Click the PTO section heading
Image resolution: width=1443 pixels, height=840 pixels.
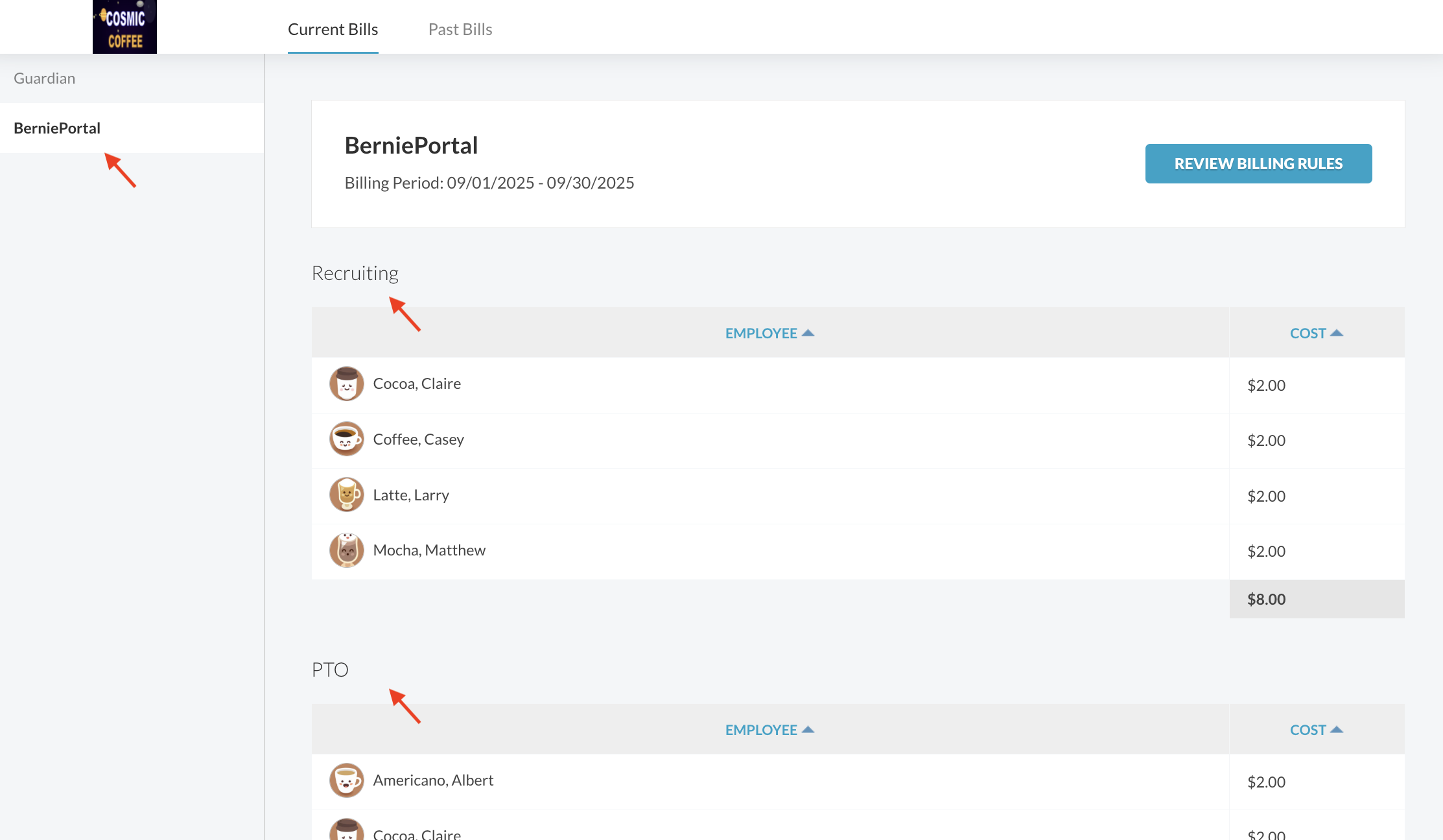pyautogui.click(x=330, y=670)
